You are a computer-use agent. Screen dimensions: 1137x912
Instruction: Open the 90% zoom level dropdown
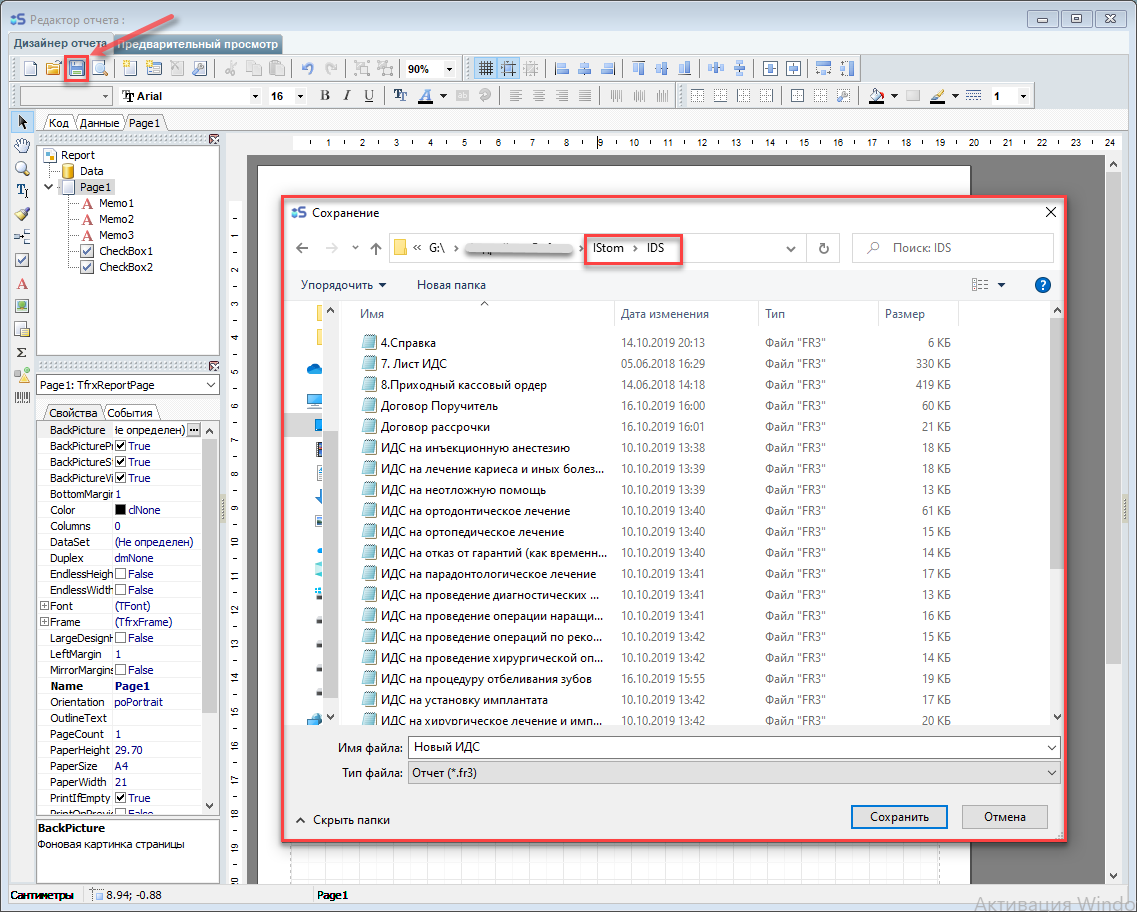pyautogui.click(x=448, y=69)
